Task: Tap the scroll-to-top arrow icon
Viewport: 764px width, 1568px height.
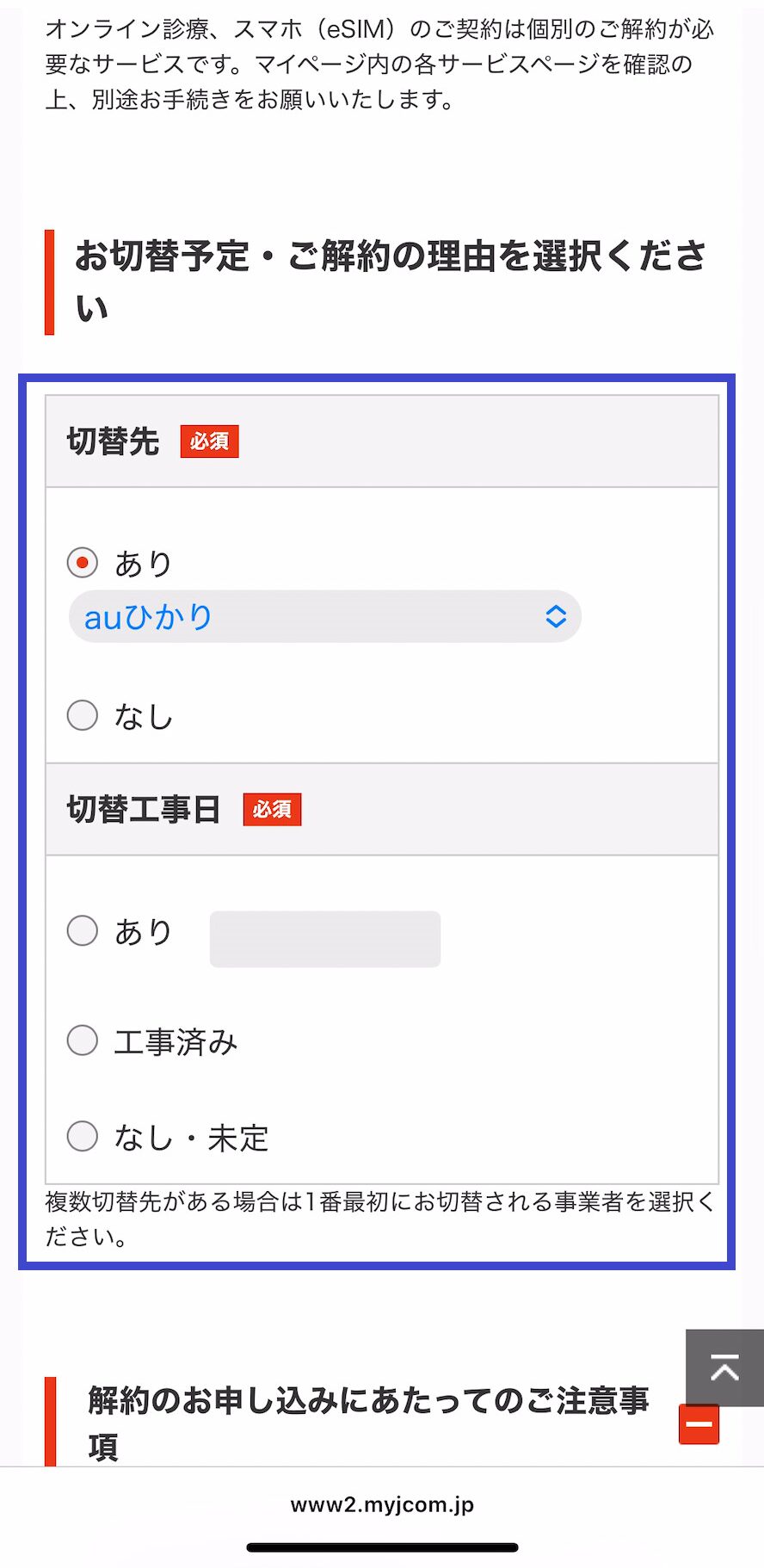Action: tap(724, 1367)
